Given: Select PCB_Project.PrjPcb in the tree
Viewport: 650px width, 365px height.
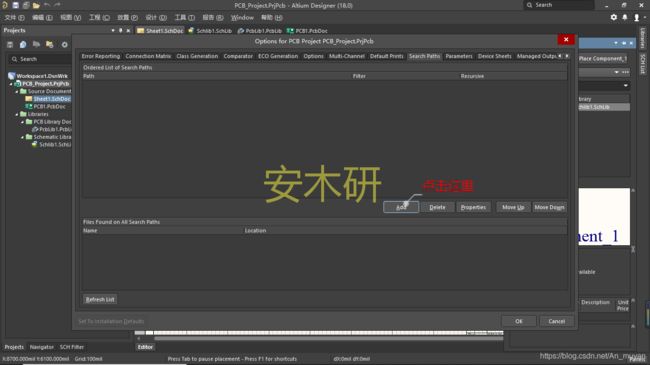Looking at the screenshot, I should tap(46, 83).
